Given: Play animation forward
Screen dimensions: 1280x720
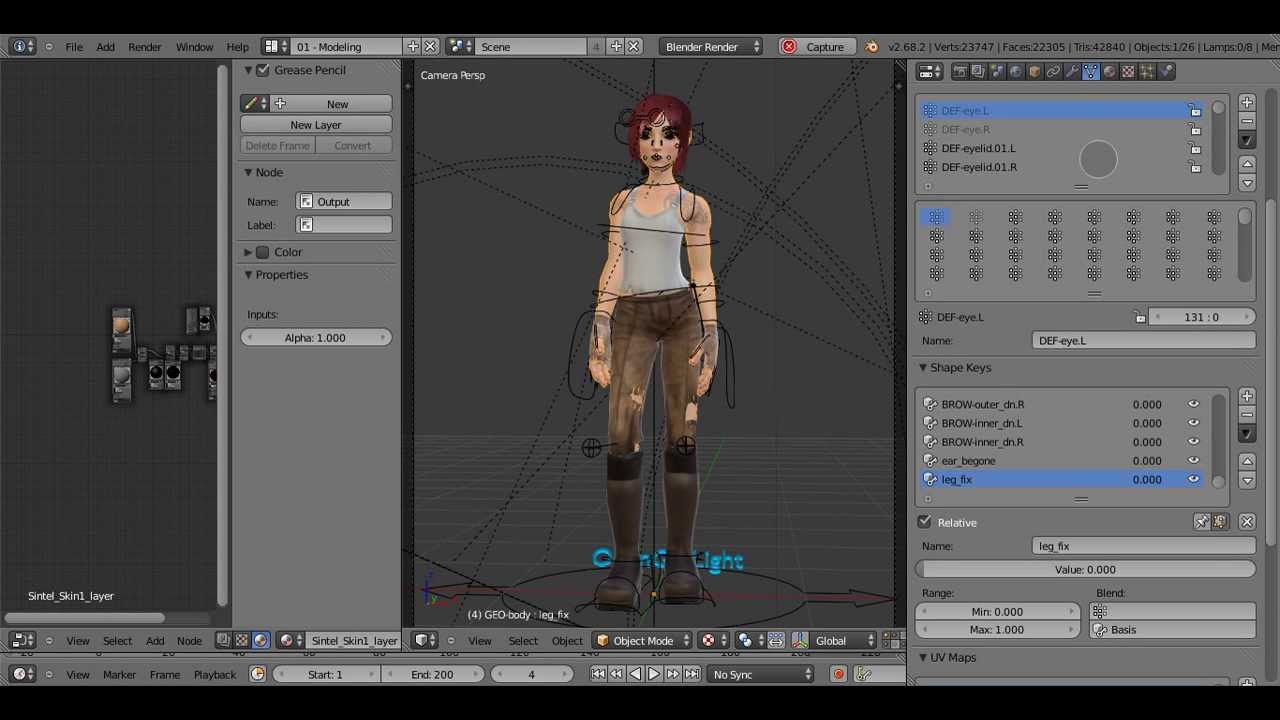Looking at the screenshot, I should click(654, 674).
